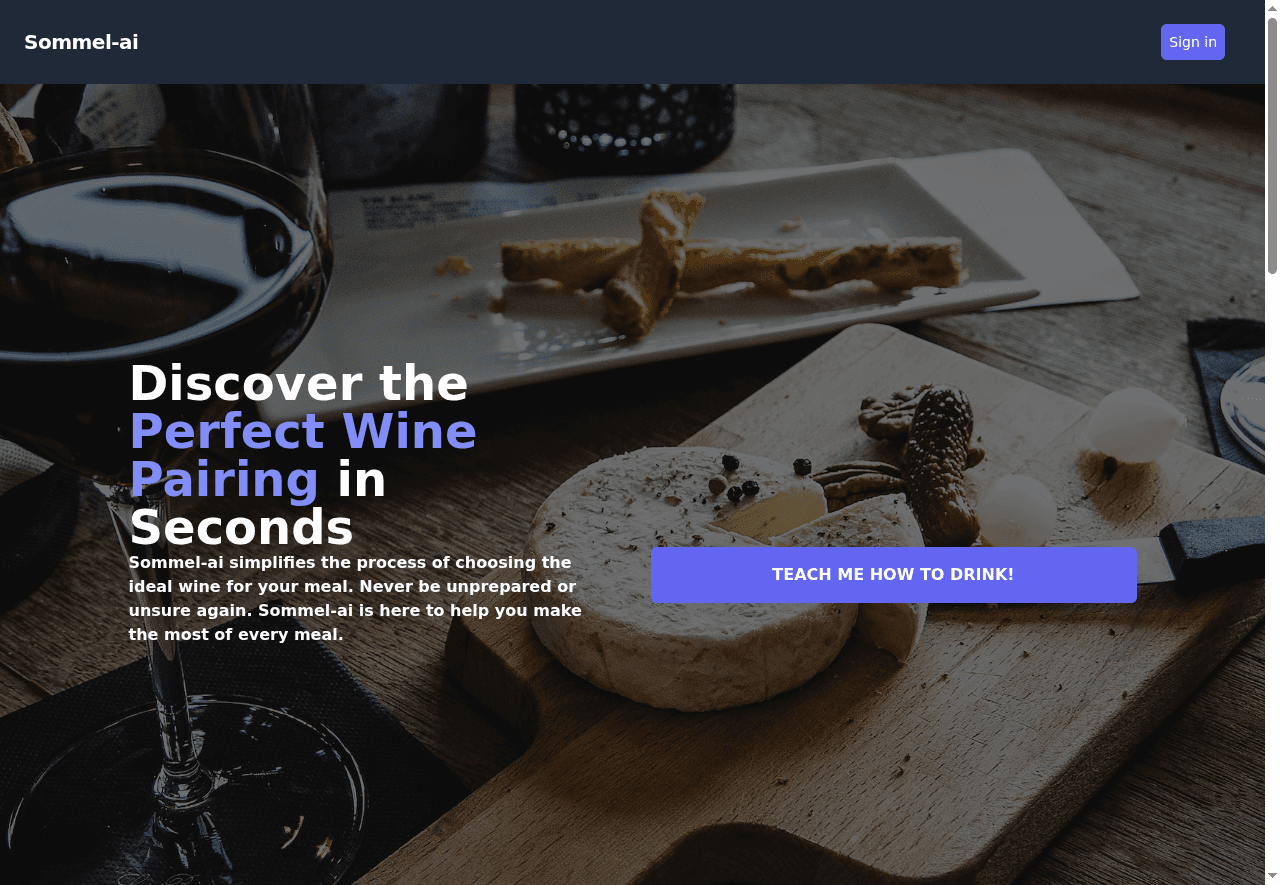Click the 'Seconds' word in the headline
The image size is (1280, 885).
[241, 527]
